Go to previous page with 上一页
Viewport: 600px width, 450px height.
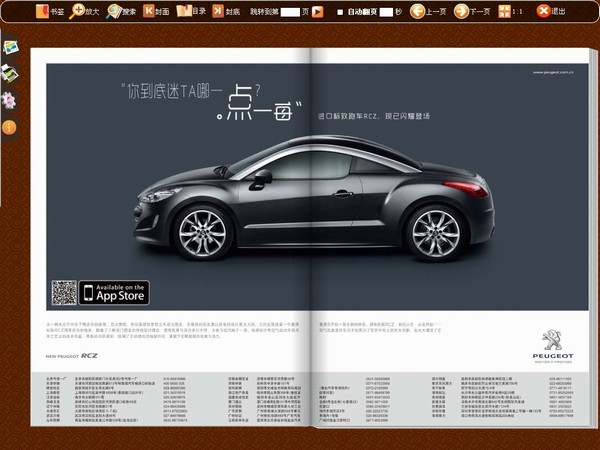(427, 11)
